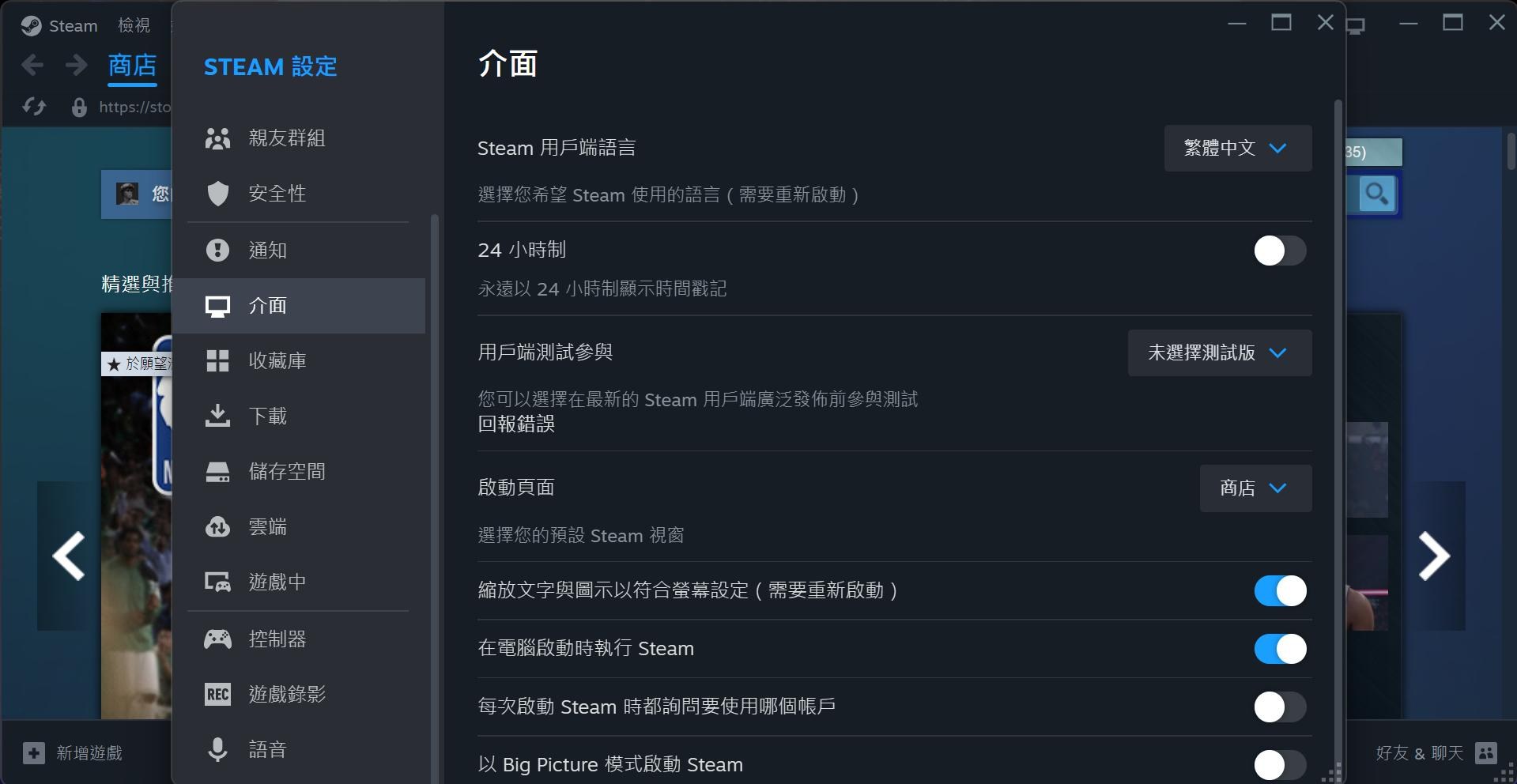The width and height of the screenshot is (1517, 784).
Task: Open 通知 settings via the exclamation icon
Action: coord(217,251)
